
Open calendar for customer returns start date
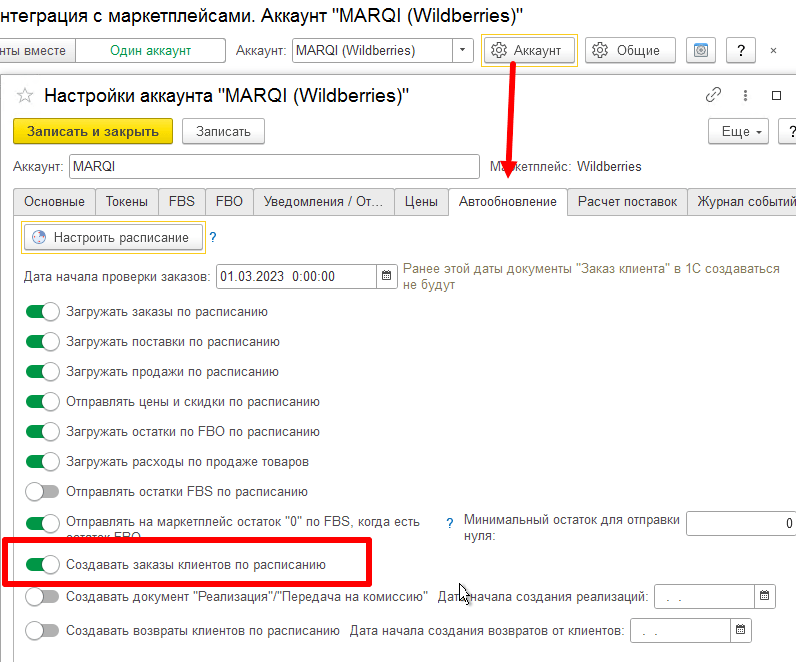(x=740, y=631)
